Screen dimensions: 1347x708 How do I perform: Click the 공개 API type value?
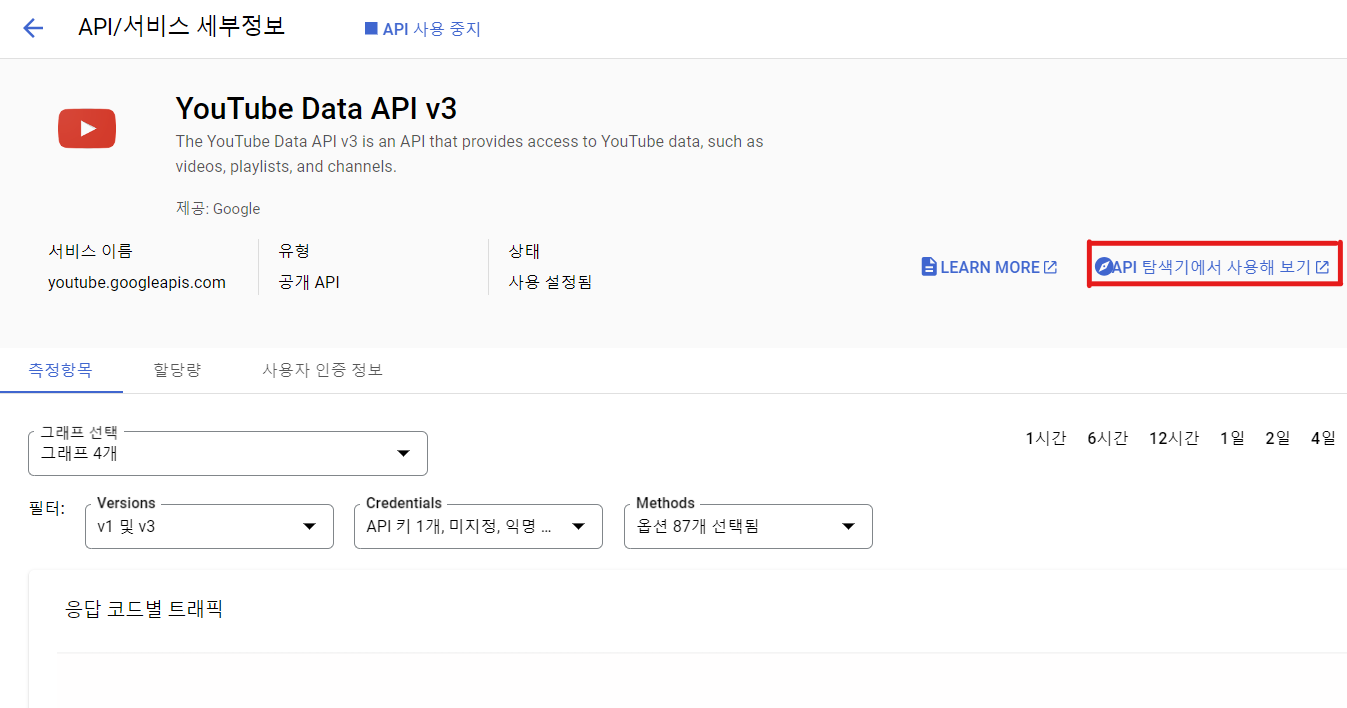(x=309, y=282)
